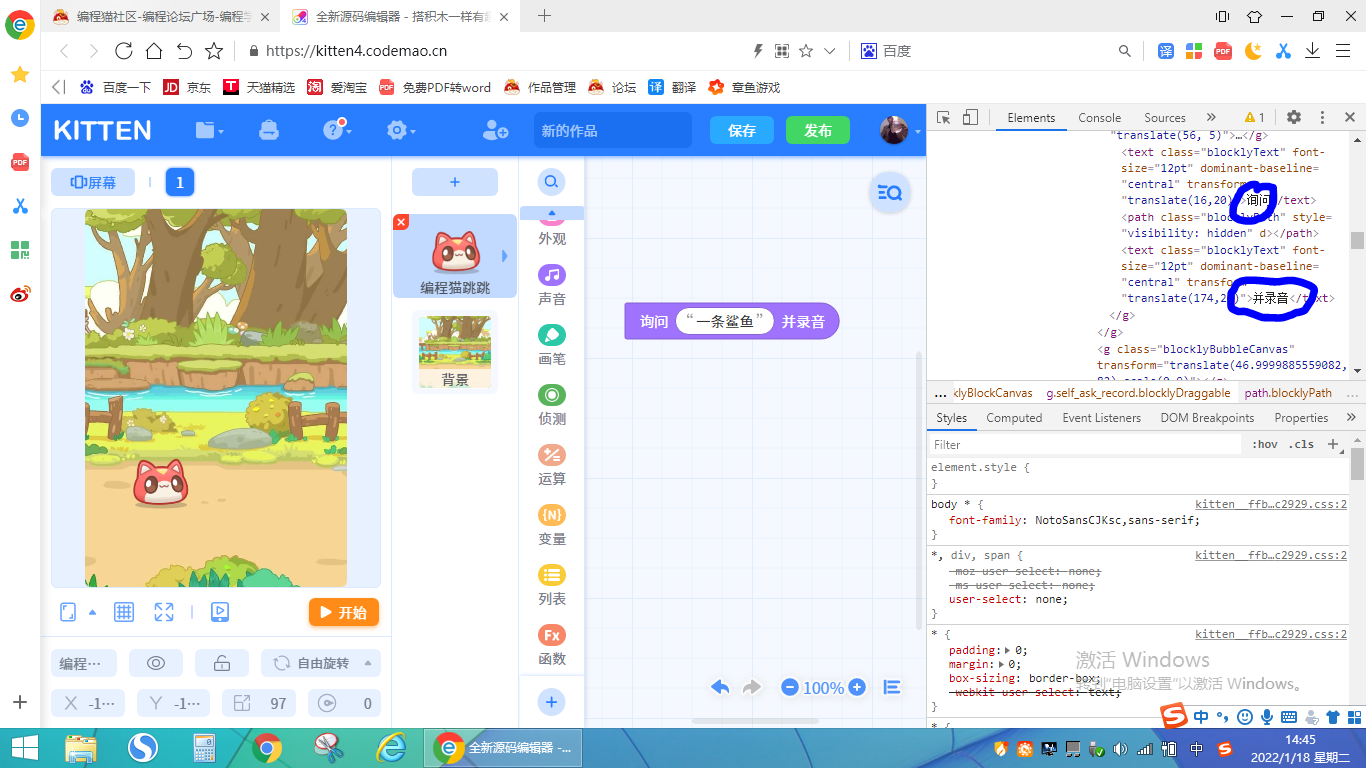Toggle the :hov element state button
Screen dimensions: 1366x768
1265,444
